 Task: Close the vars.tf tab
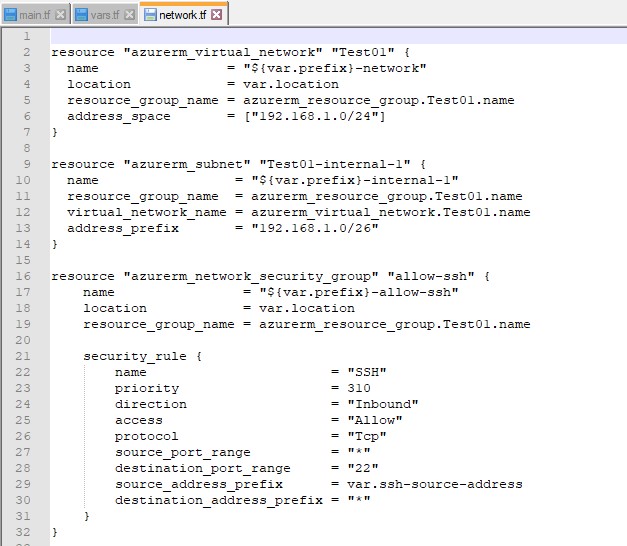pos(129,14)
